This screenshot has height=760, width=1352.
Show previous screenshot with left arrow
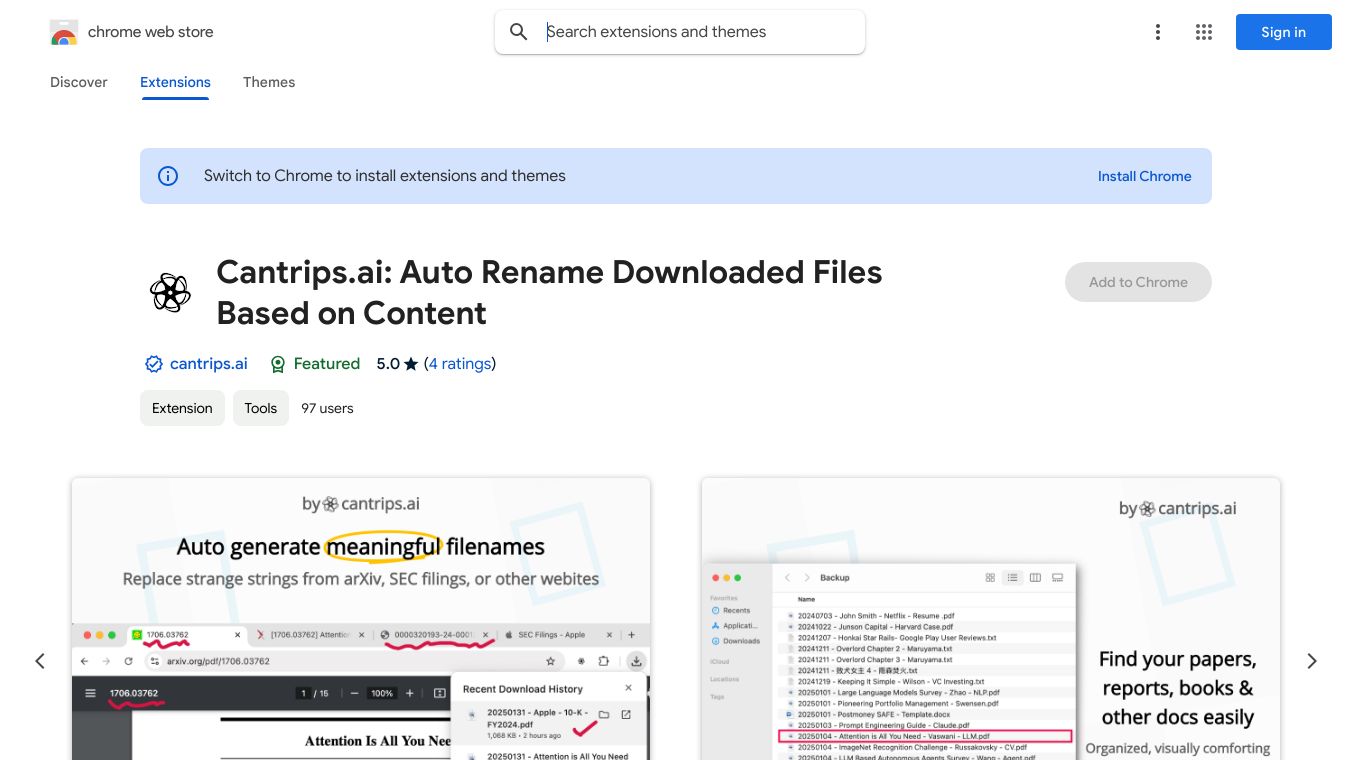coord(40,661)
